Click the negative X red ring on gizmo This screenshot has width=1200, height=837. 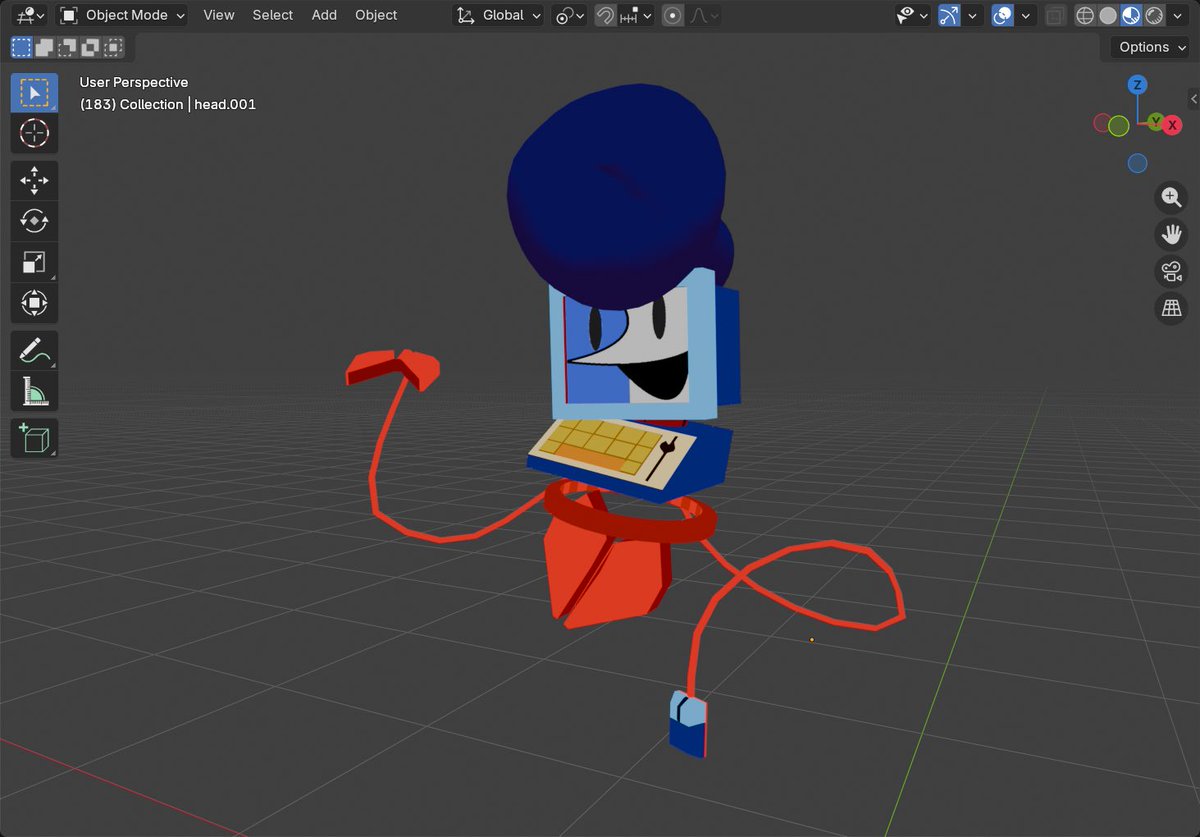point(1102,123)
